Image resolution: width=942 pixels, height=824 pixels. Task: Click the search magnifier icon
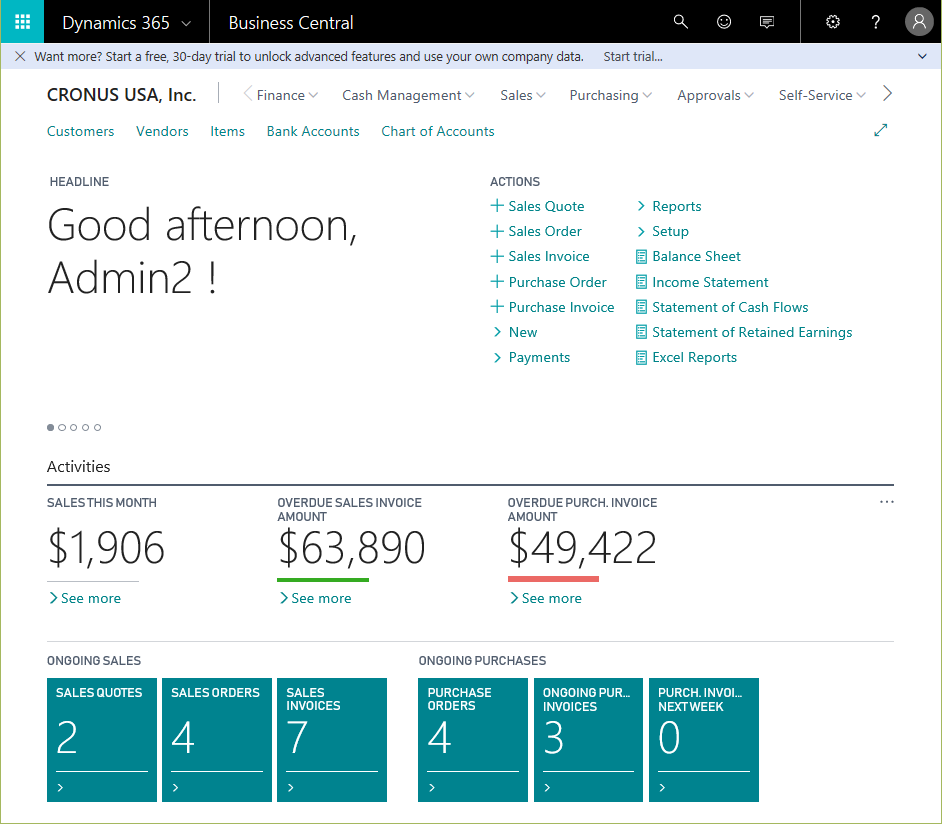point(680,22)
